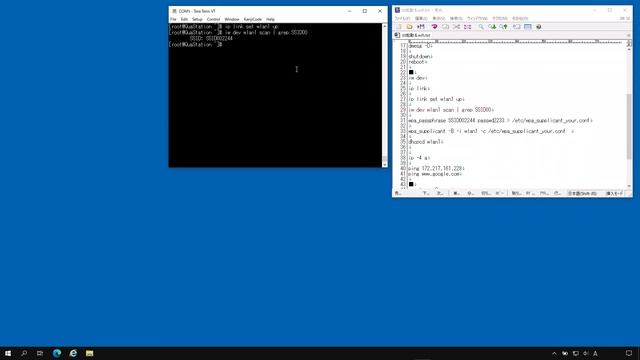
Task: Click the 'iw dev' line in the editor
Action: (x=418, y=78)
